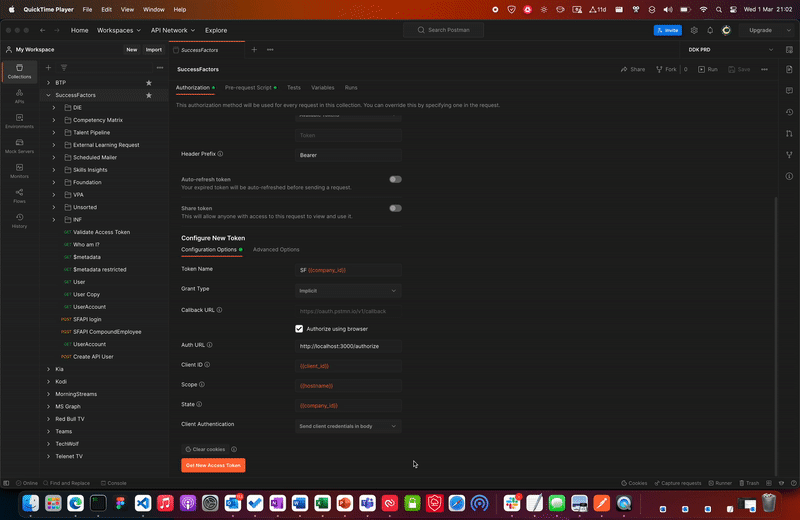Expand the Competency Matrix folder

click(54, 120)
